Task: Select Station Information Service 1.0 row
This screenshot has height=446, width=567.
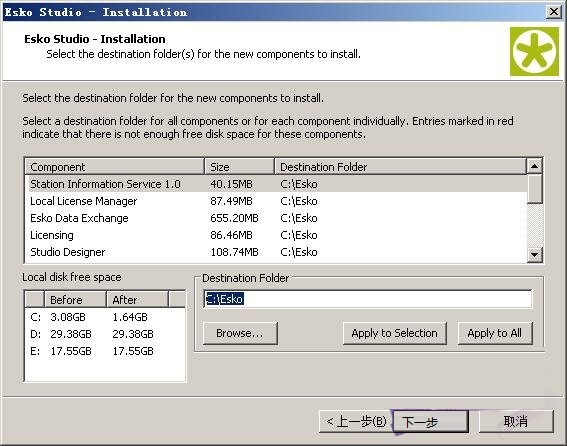Action: (x=276, y=184)
